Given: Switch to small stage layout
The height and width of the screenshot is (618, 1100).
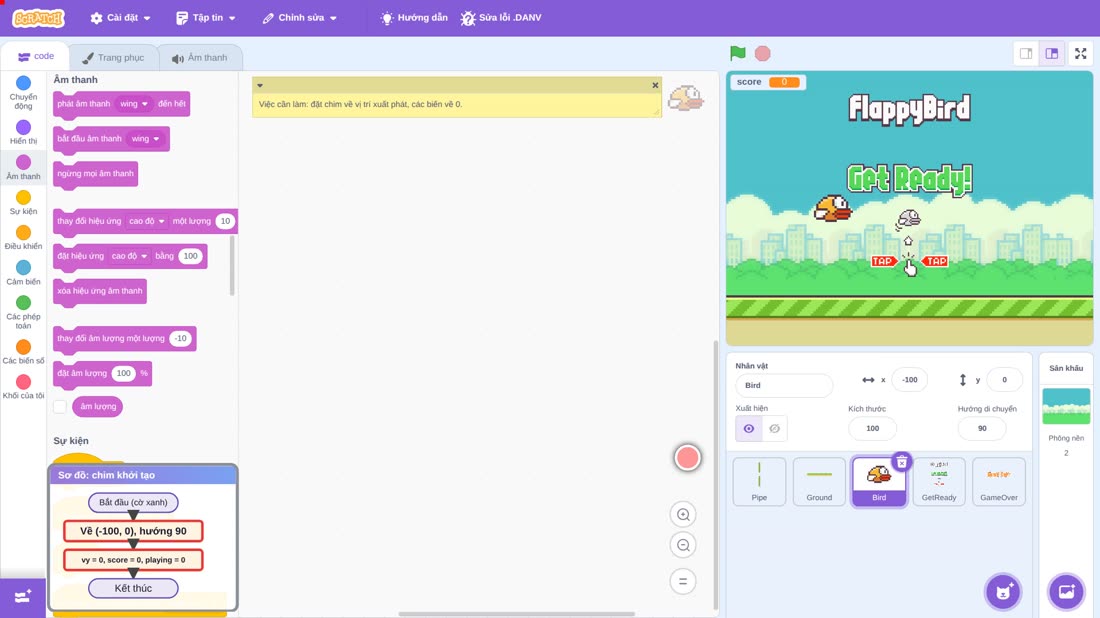Looking at the screenshot, I should [1026, 53].
